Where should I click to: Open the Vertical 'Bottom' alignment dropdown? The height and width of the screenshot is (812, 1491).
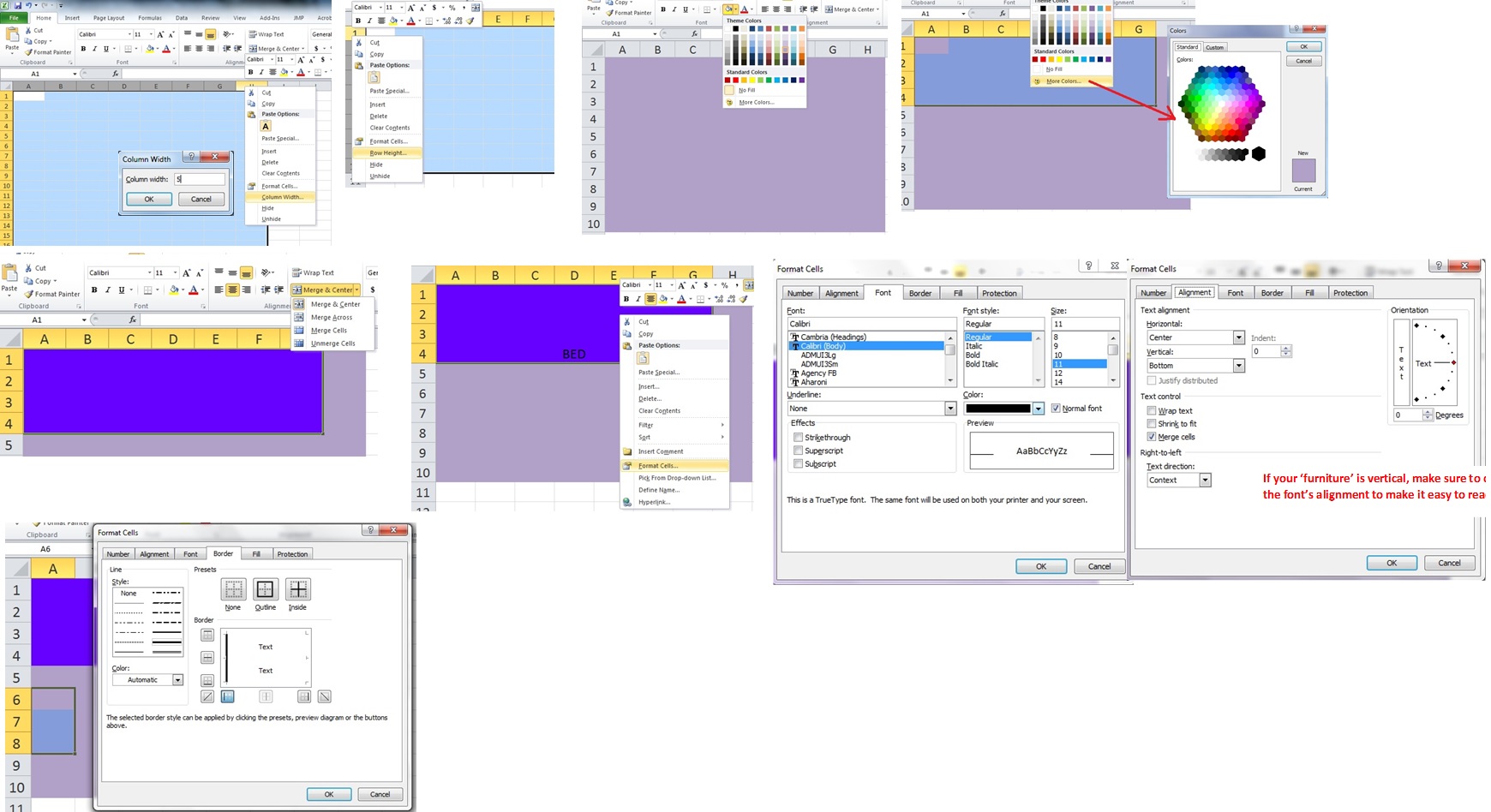point(1238,366)
